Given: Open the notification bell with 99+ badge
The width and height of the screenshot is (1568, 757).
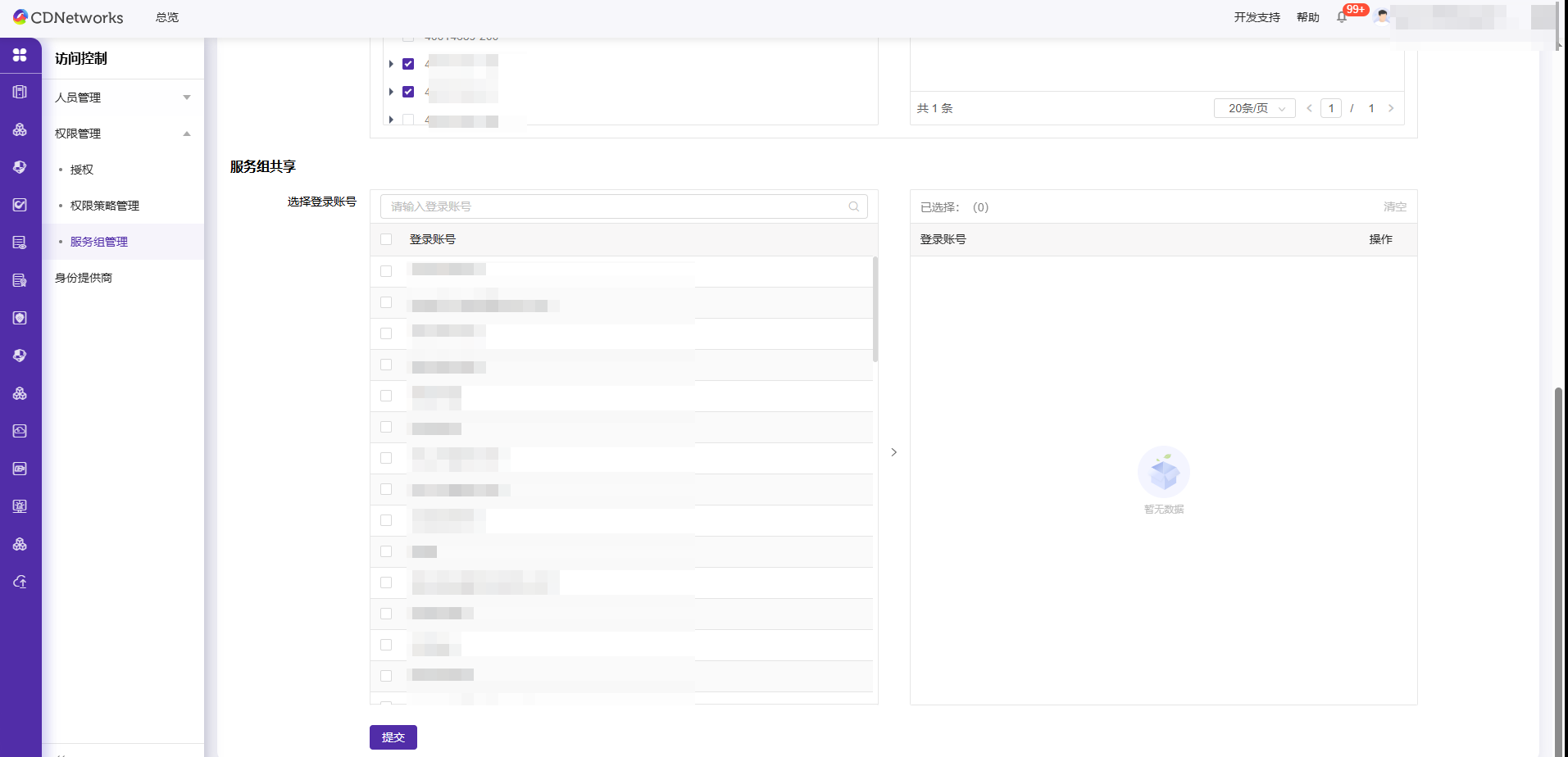Looking at the screenshot, I should pos(1341,17).
